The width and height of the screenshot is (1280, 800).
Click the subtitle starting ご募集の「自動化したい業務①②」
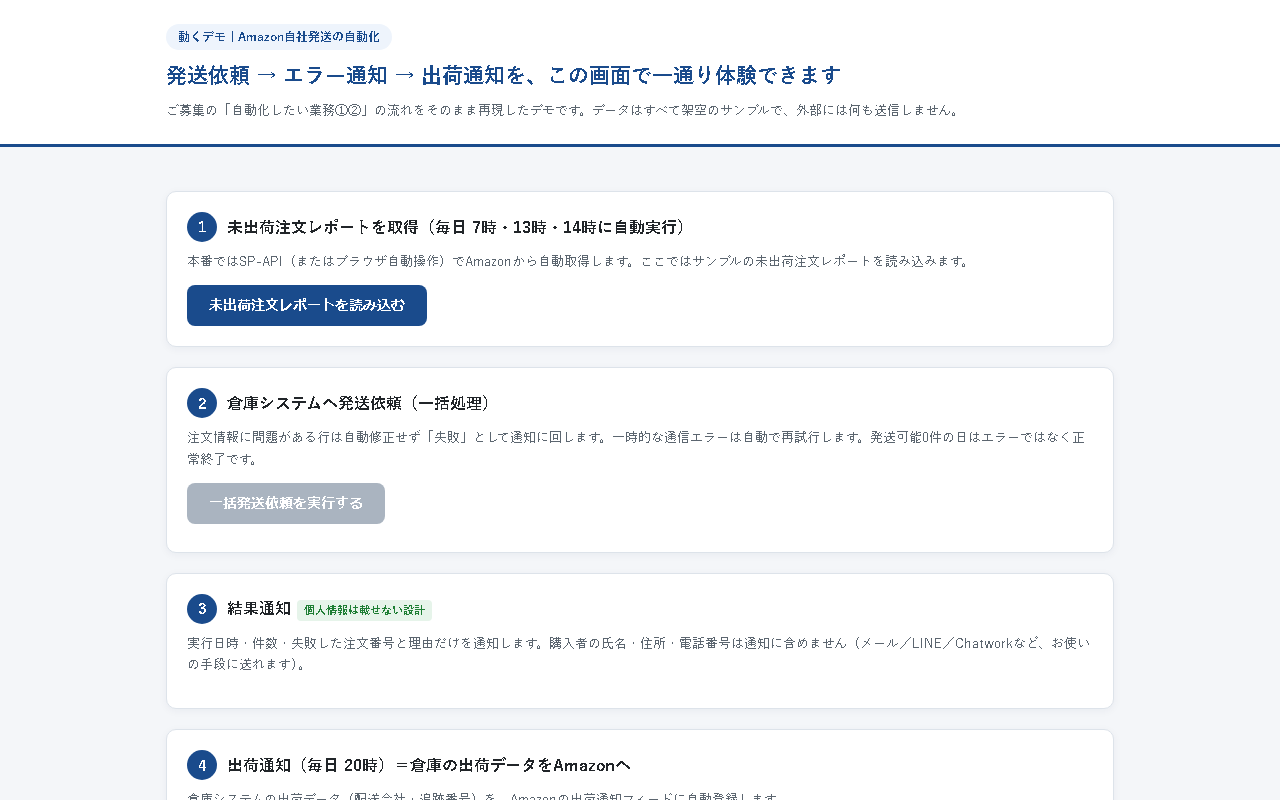tap(565, 110)
